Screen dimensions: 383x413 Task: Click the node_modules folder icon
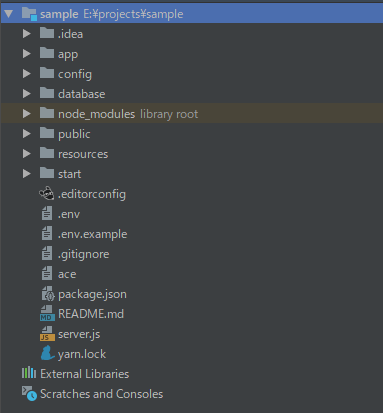(47, 113)
